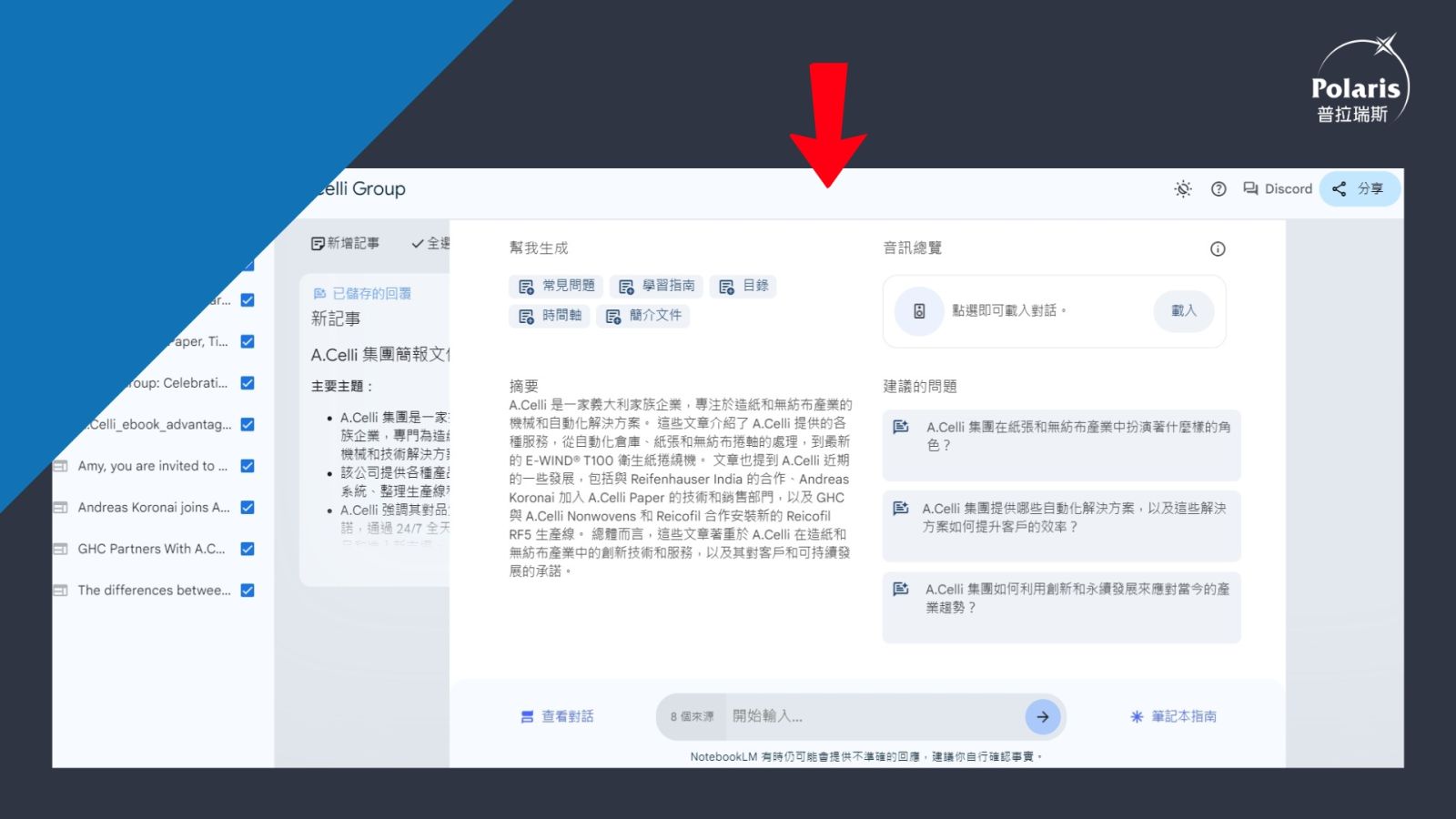Open the help question mark icon
Image resolution: width=1456 pixels, height=819 pixels.
click(x=1218, y=189)
